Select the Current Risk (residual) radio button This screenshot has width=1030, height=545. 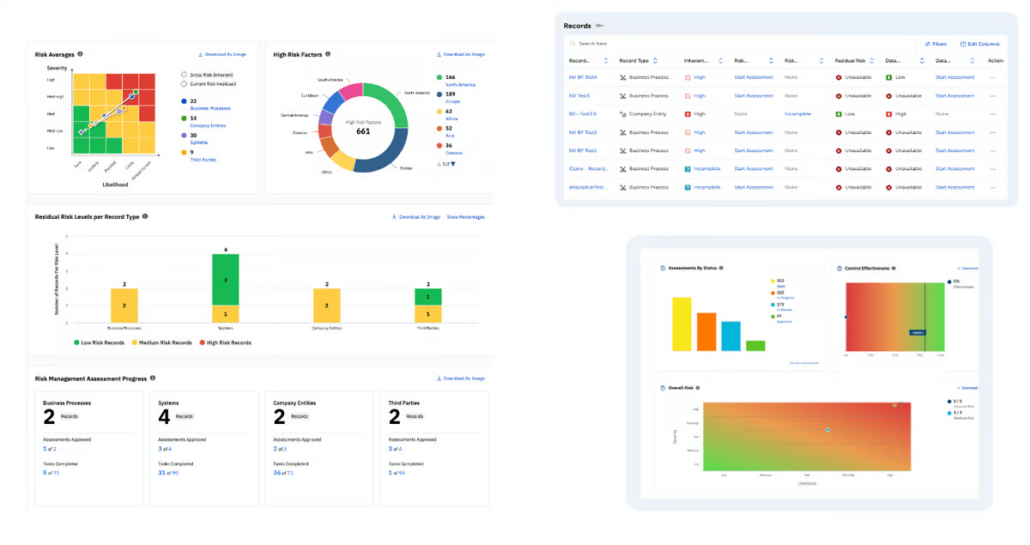click(x=184, y=84)
